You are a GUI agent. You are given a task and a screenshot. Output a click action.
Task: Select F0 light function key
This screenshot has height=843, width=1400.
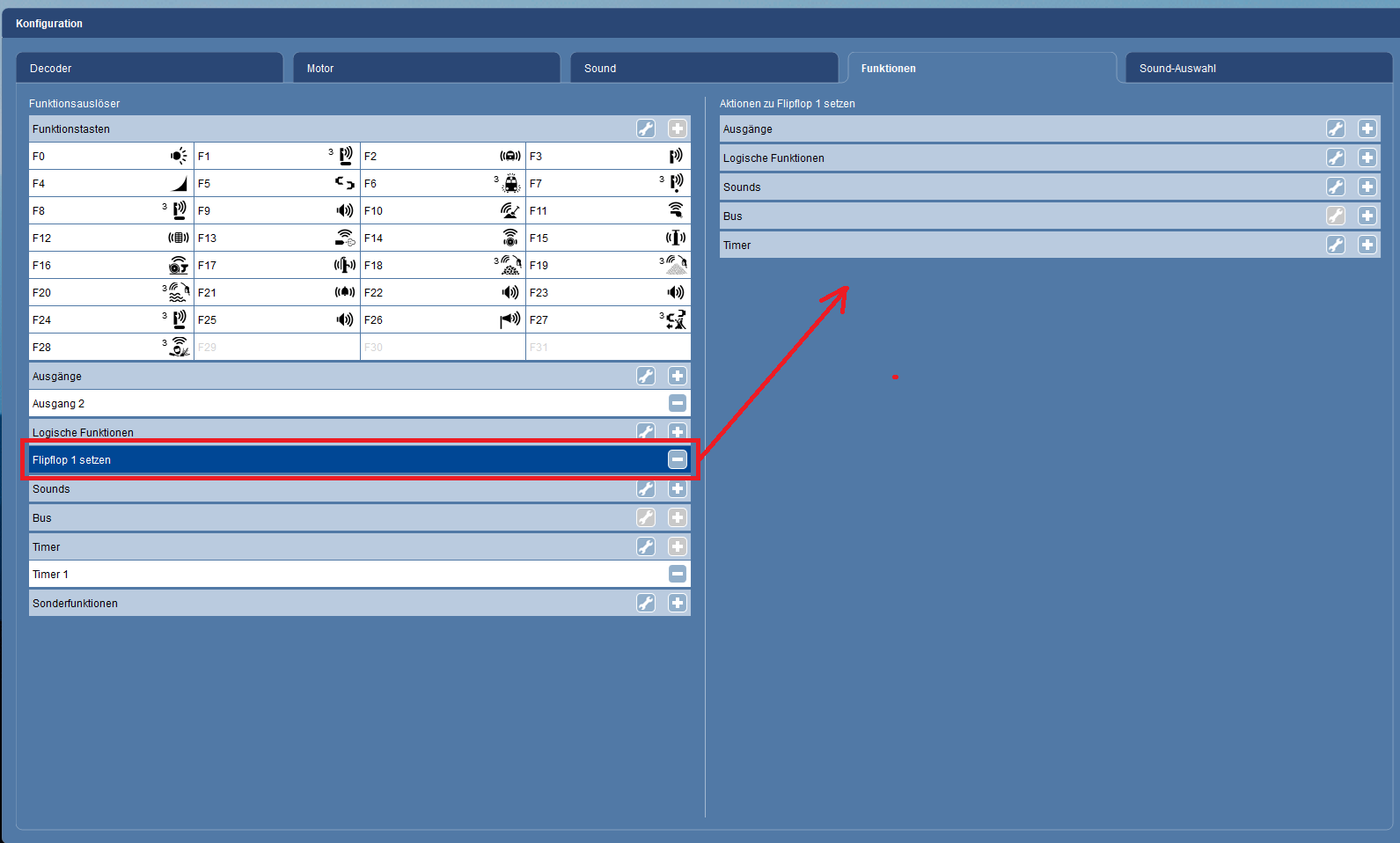111,157
